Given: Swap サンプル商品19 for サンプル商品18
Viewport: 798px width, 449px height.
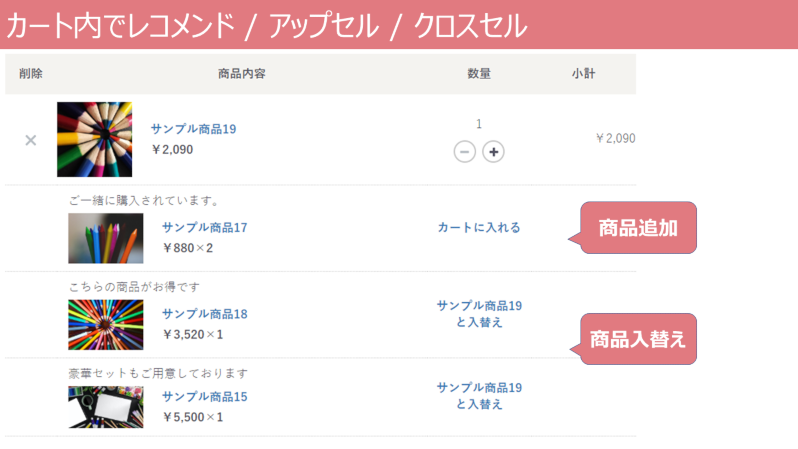Looking at the screenshot, I should [479, 313].
